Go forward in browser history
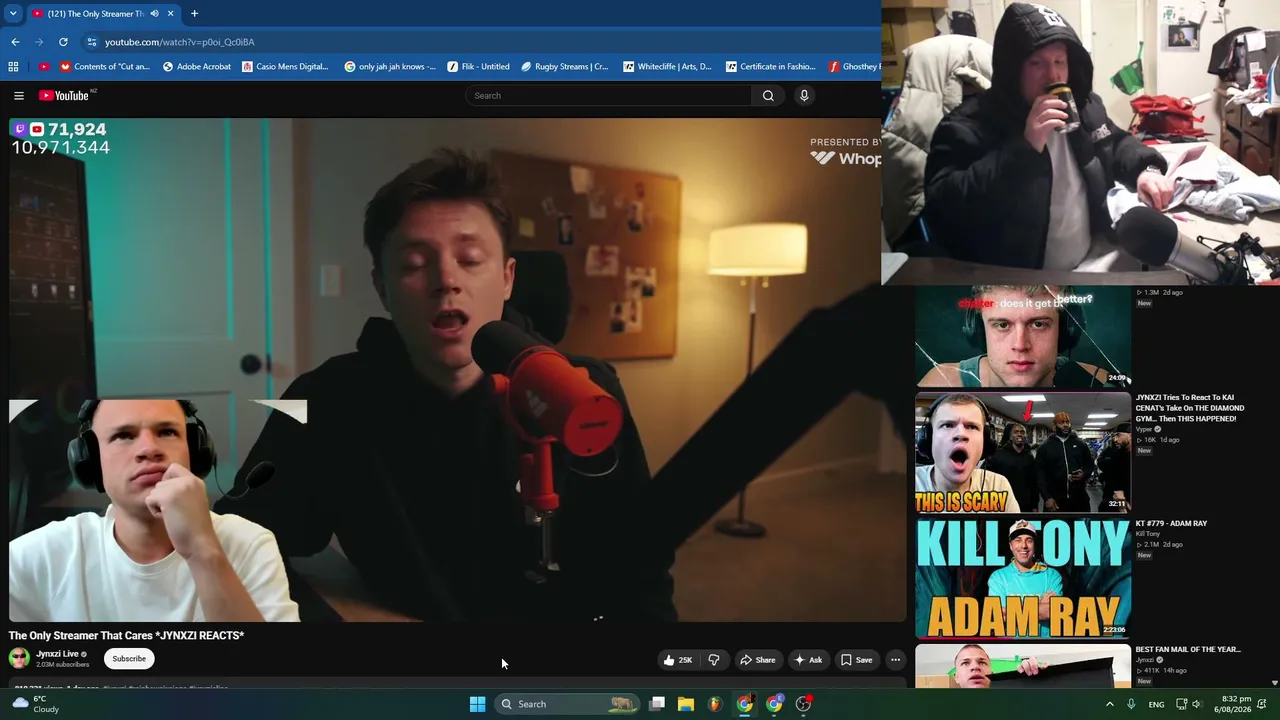The height and width of the screenshot is (720, 1280). (x=39, y=42)
